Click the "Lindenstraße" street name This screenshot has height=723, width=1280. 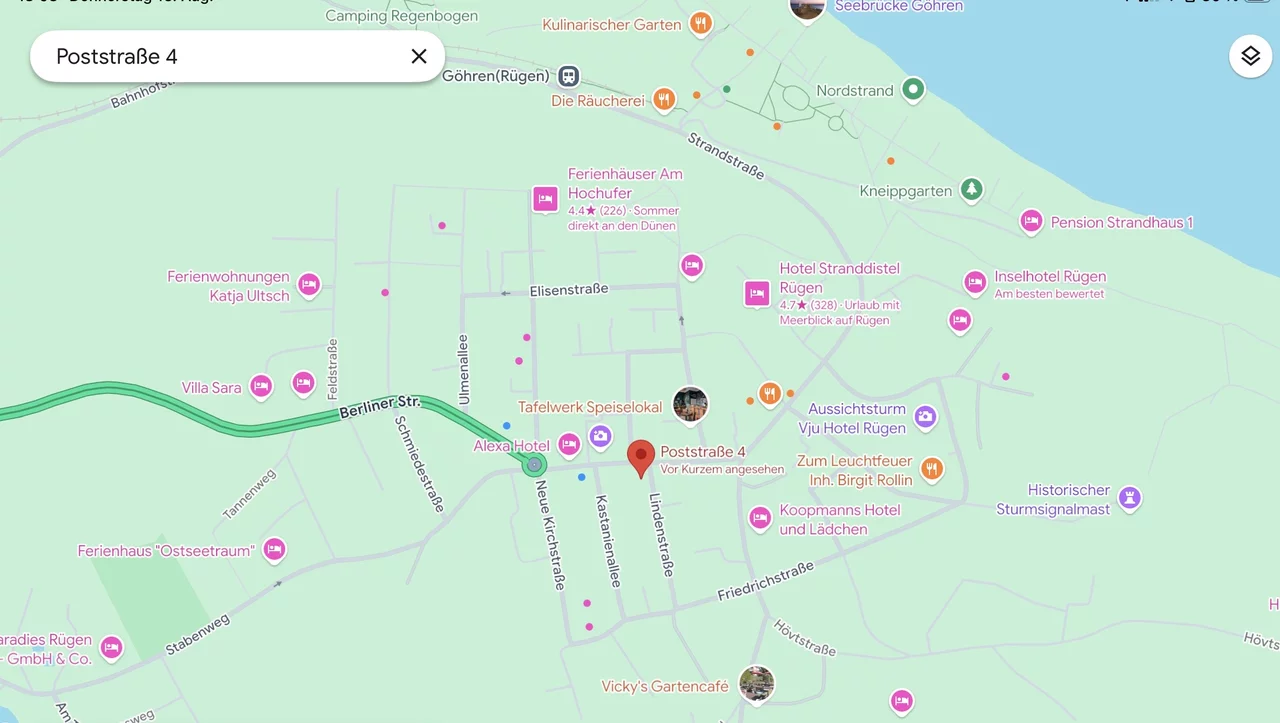(662, 534)
